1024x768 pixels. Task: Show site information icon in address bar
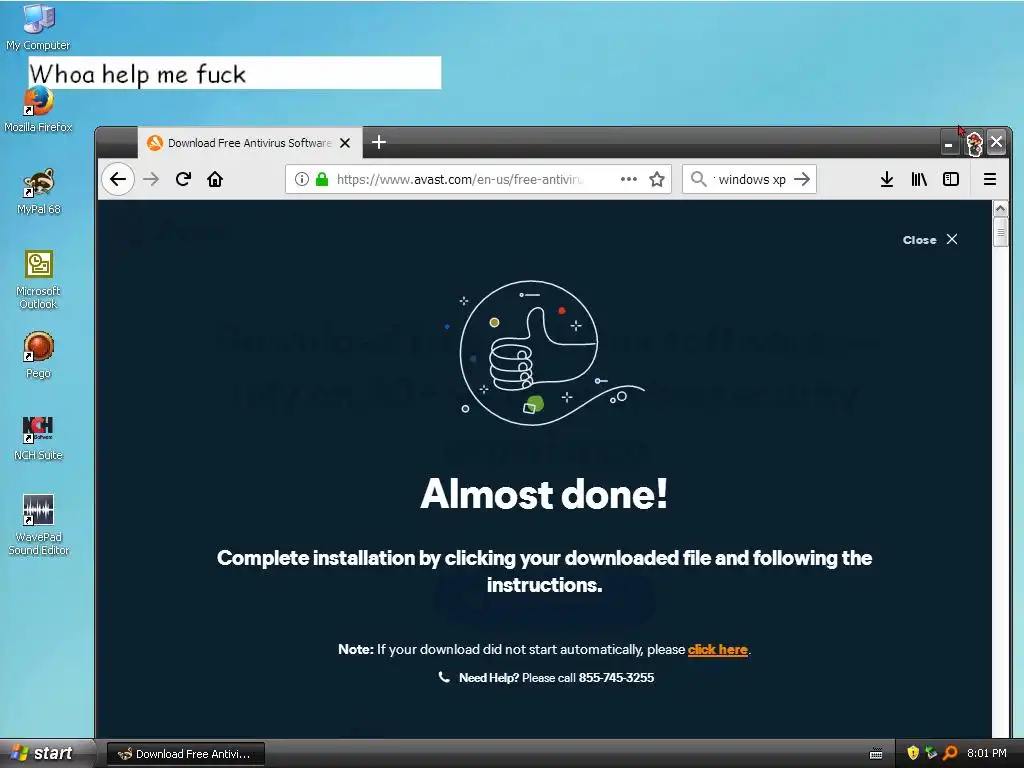point(301,179)
